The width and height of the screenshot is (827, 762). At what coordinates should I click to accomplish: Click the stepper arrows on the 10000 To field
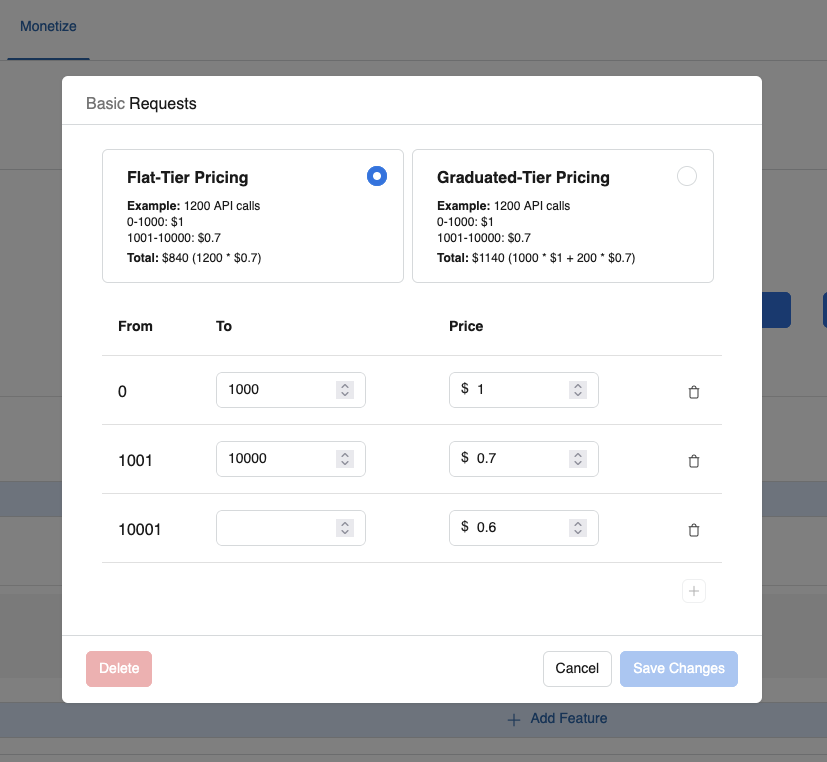coord(345,459)
